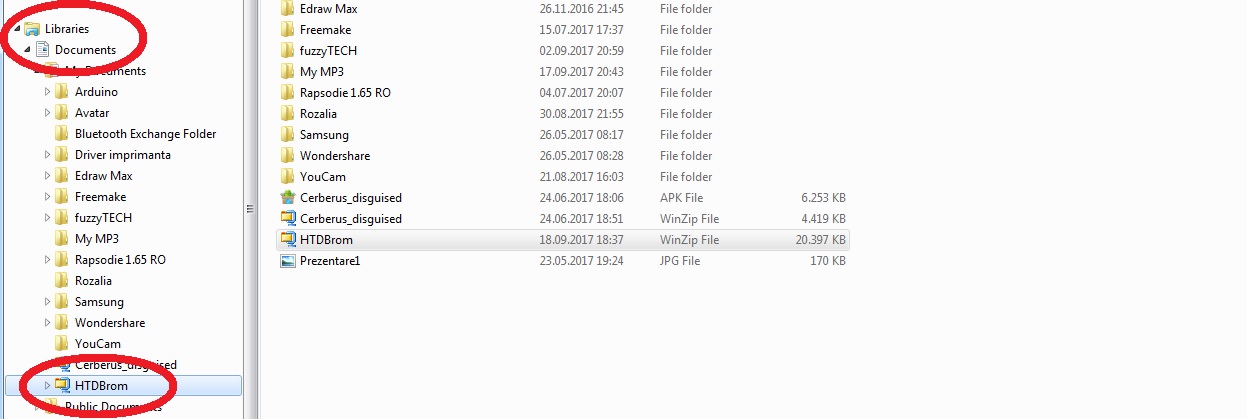1247x419 pixels.
Task: Expand the HTDBrom archive node
Action: pos(47,386)
